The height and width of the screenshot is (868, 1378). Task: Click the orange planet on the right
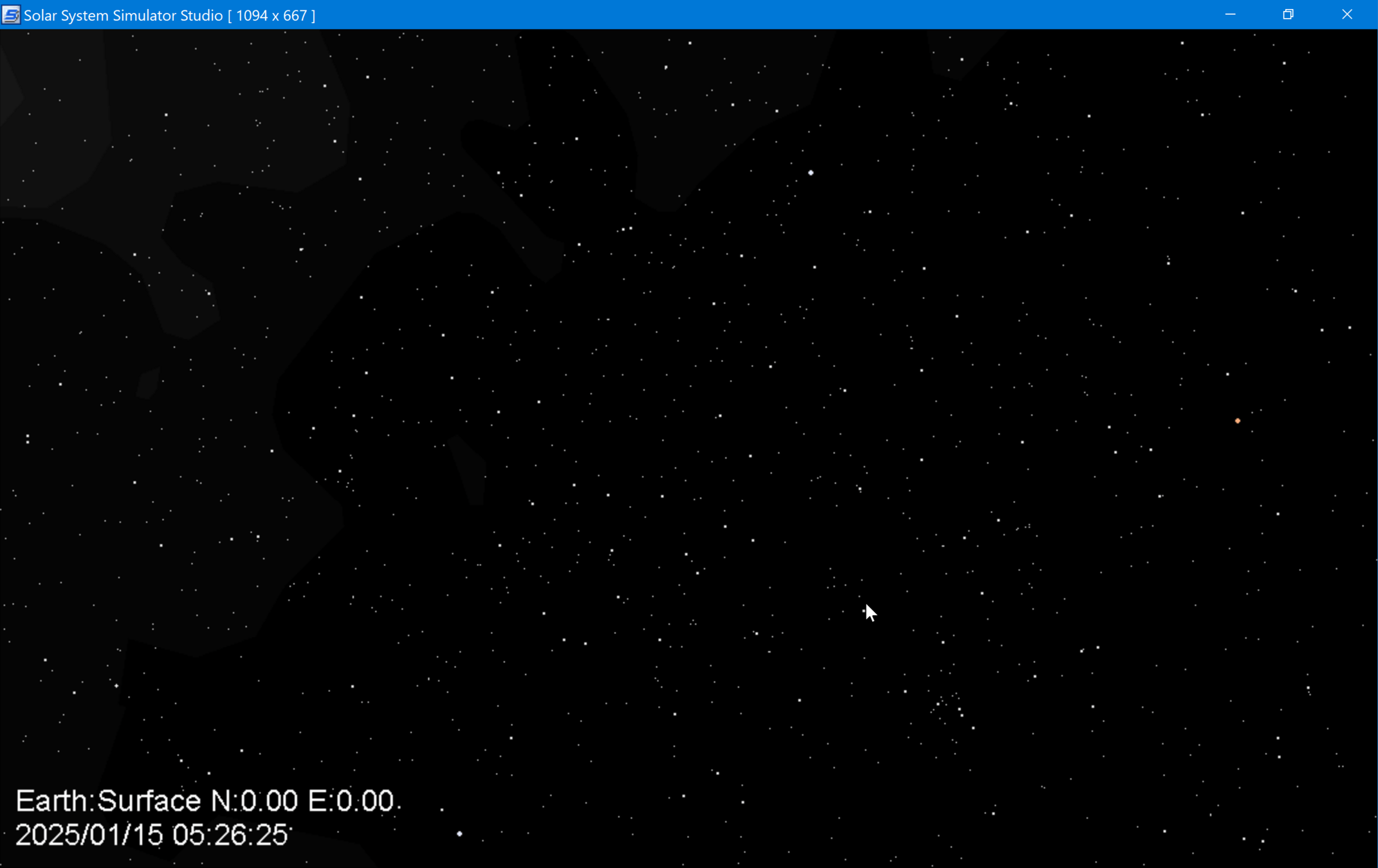(x=1237, y=421)
